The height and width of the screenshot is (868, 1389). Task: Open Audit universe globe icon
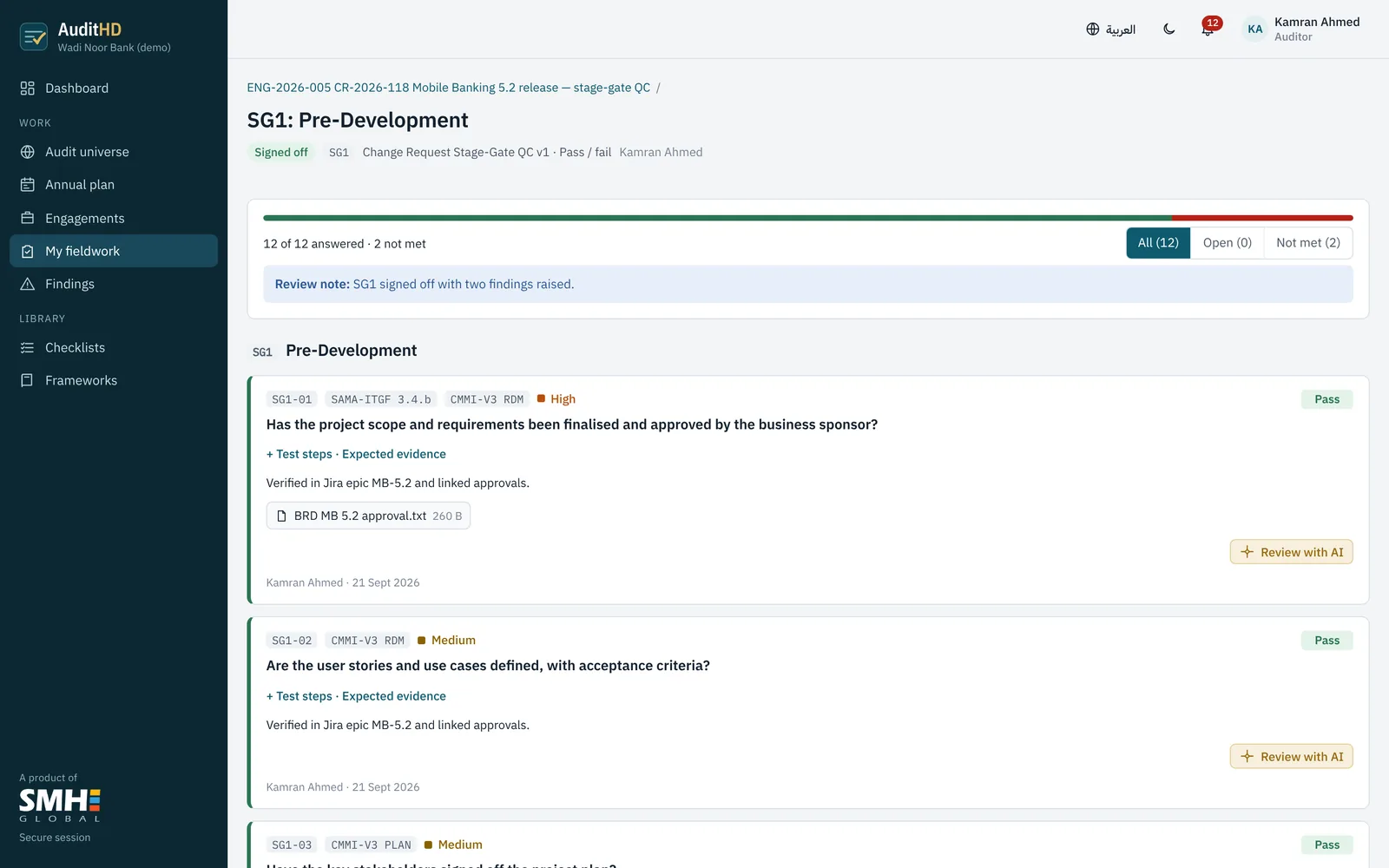pos(28,152)
